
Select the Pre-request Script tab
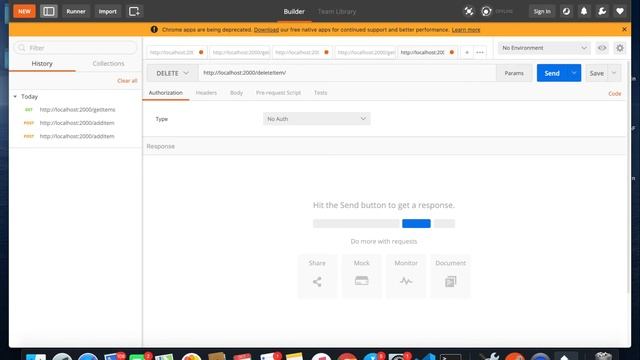tap(278, 93)
